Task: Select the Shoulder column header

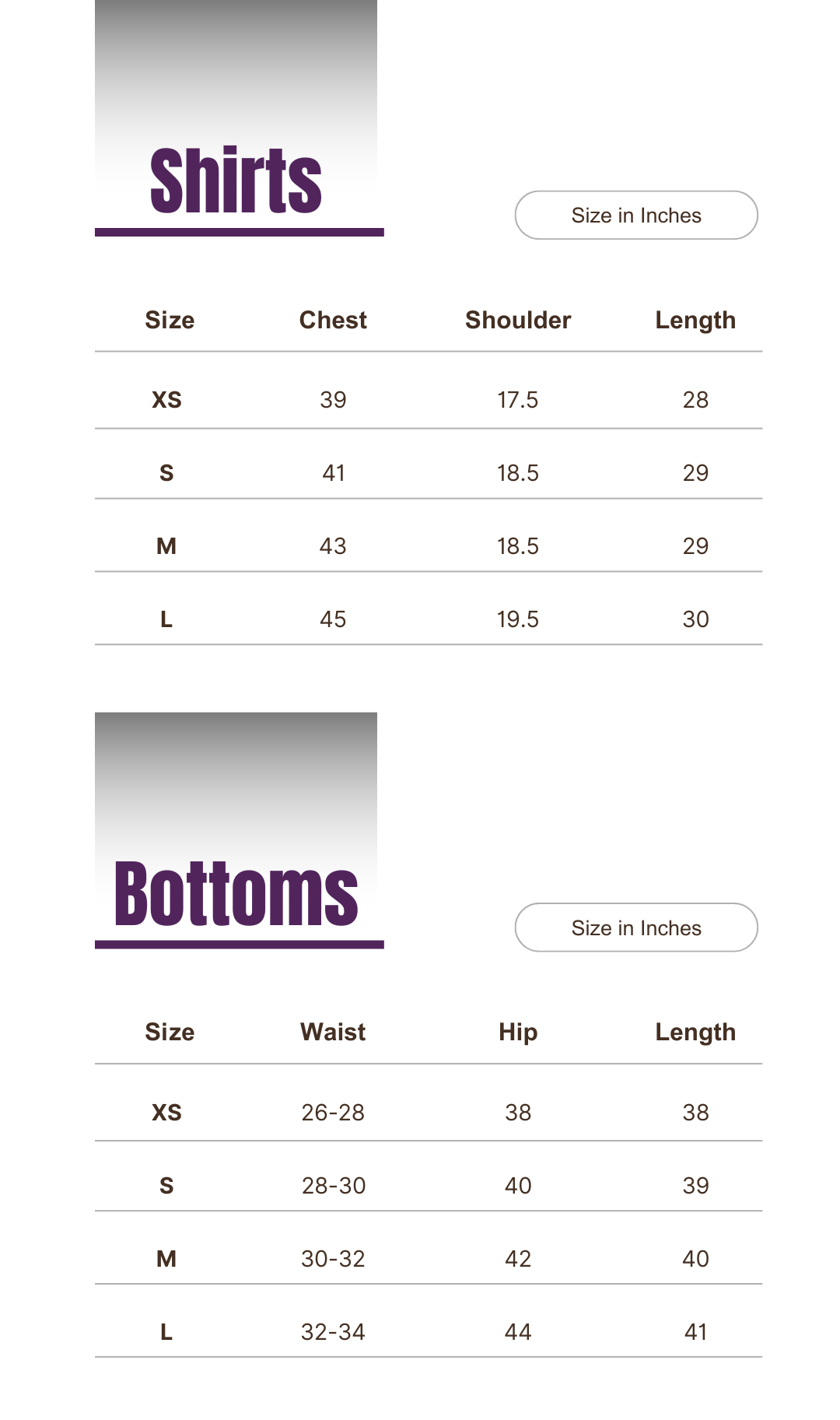Action: 518,320
